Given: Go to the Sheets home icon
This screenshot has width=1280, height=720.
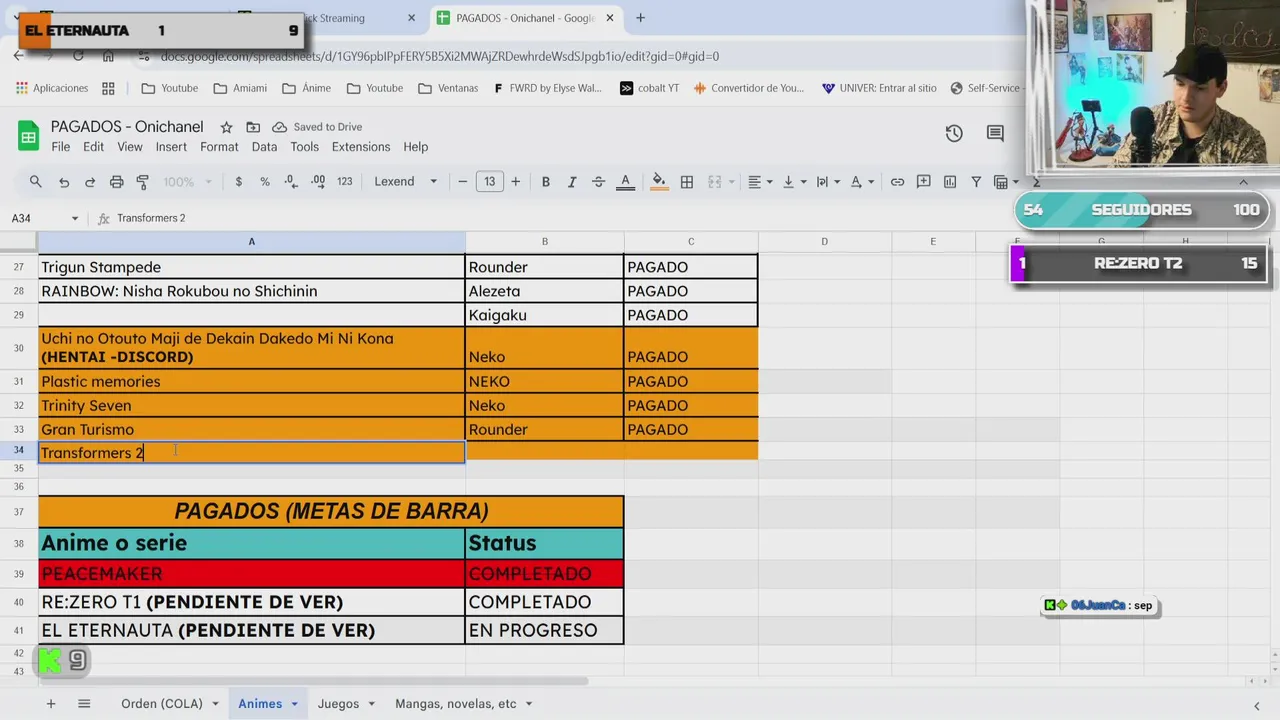Looking at the screenshot, I should [x=28, y=136].
